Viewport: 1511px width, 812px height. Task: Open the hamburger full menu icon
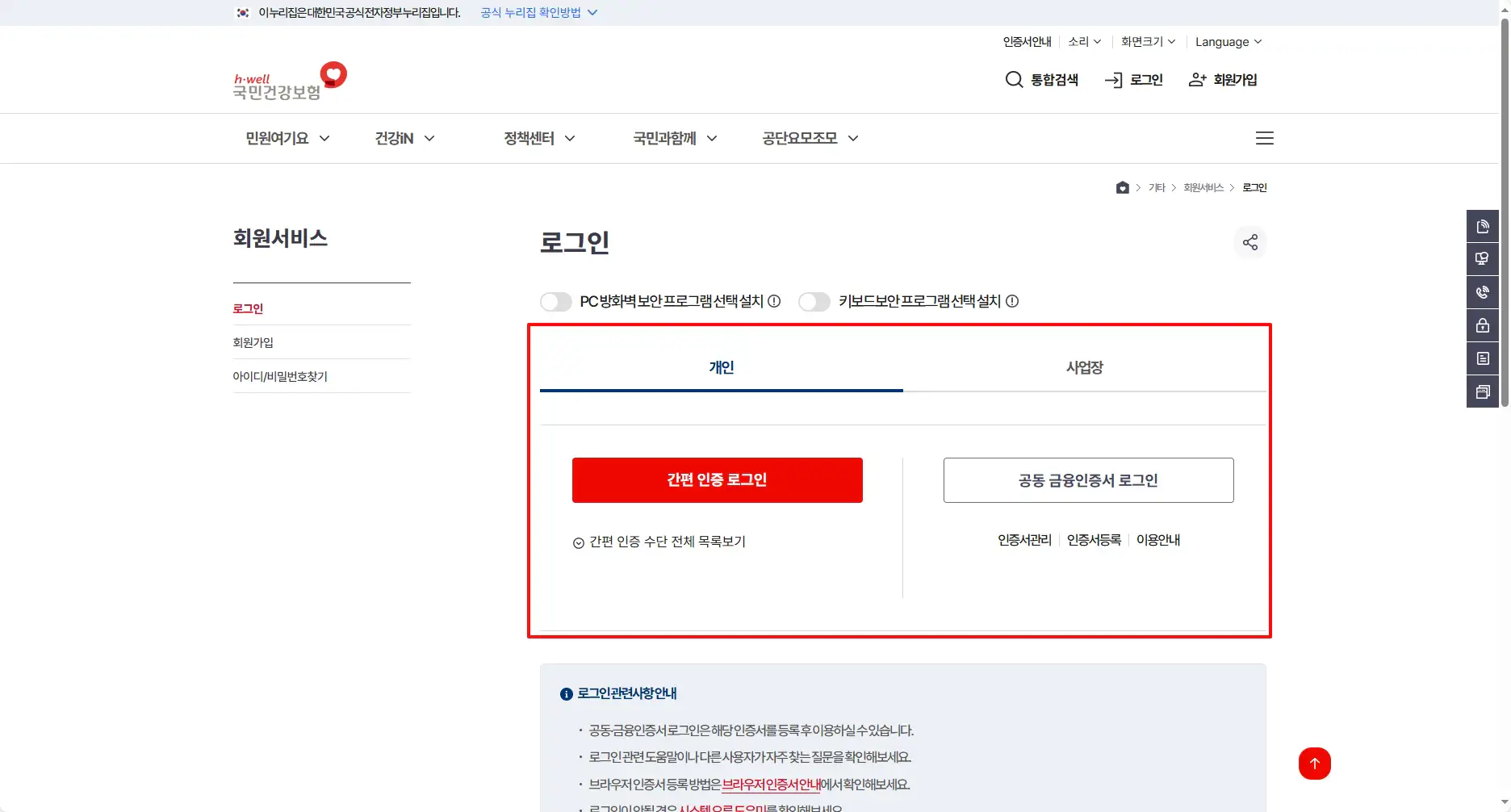tap(1265, 138)
